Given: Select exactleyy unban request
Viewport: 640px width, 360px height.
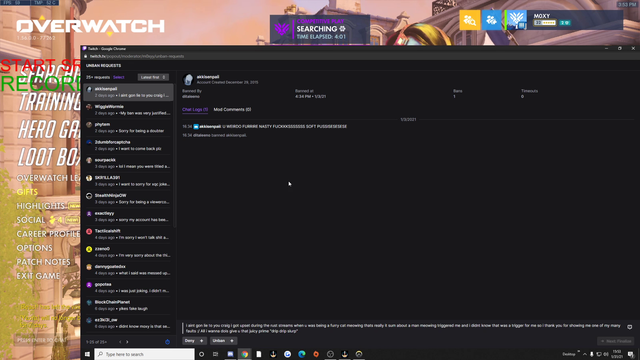Looking at the screenshot, I should [x=128, y=216].
